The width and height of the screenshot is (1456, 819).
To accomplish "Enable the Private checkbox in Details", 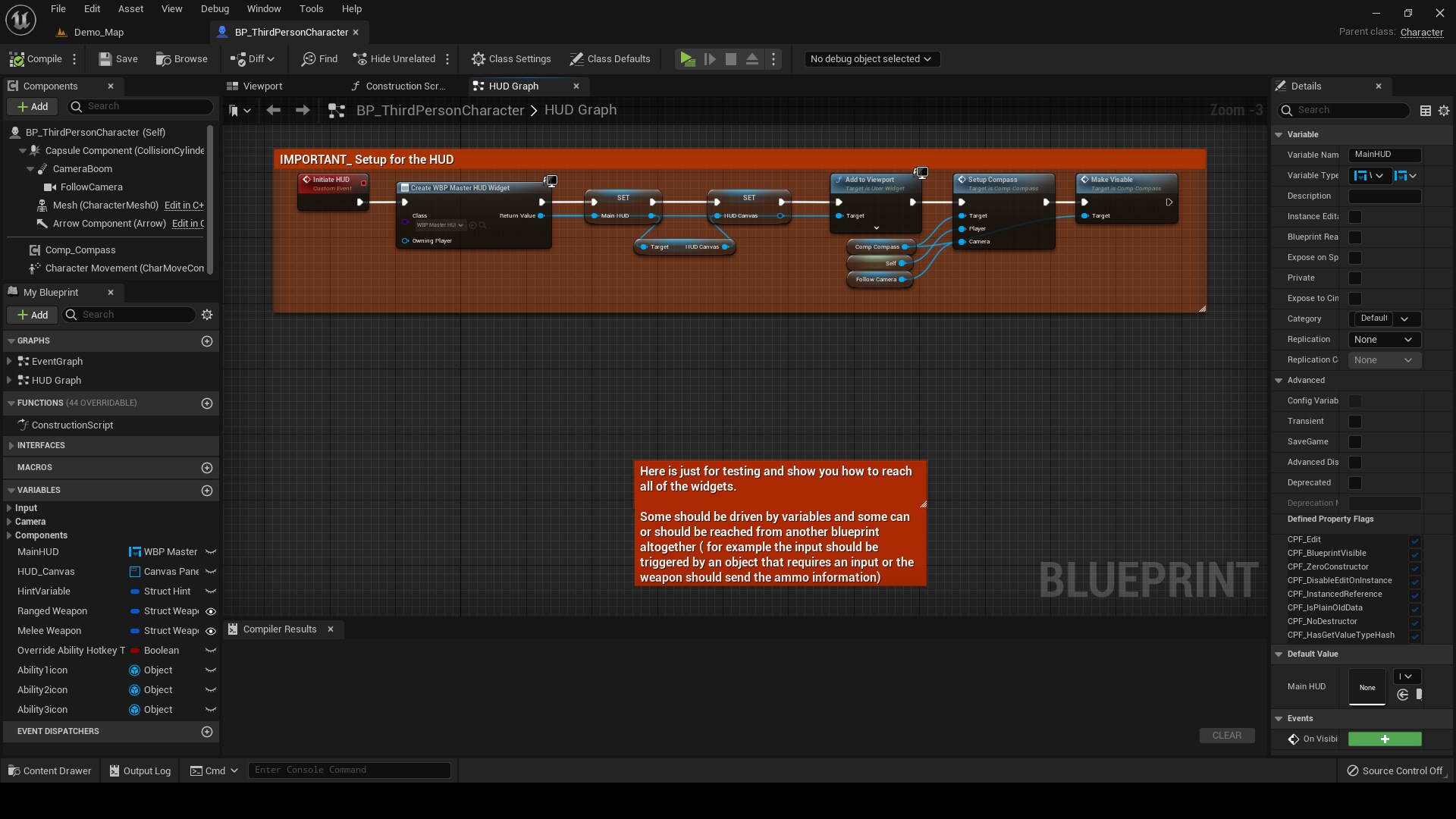I will pyautogui.click(x=1354, y=278).
